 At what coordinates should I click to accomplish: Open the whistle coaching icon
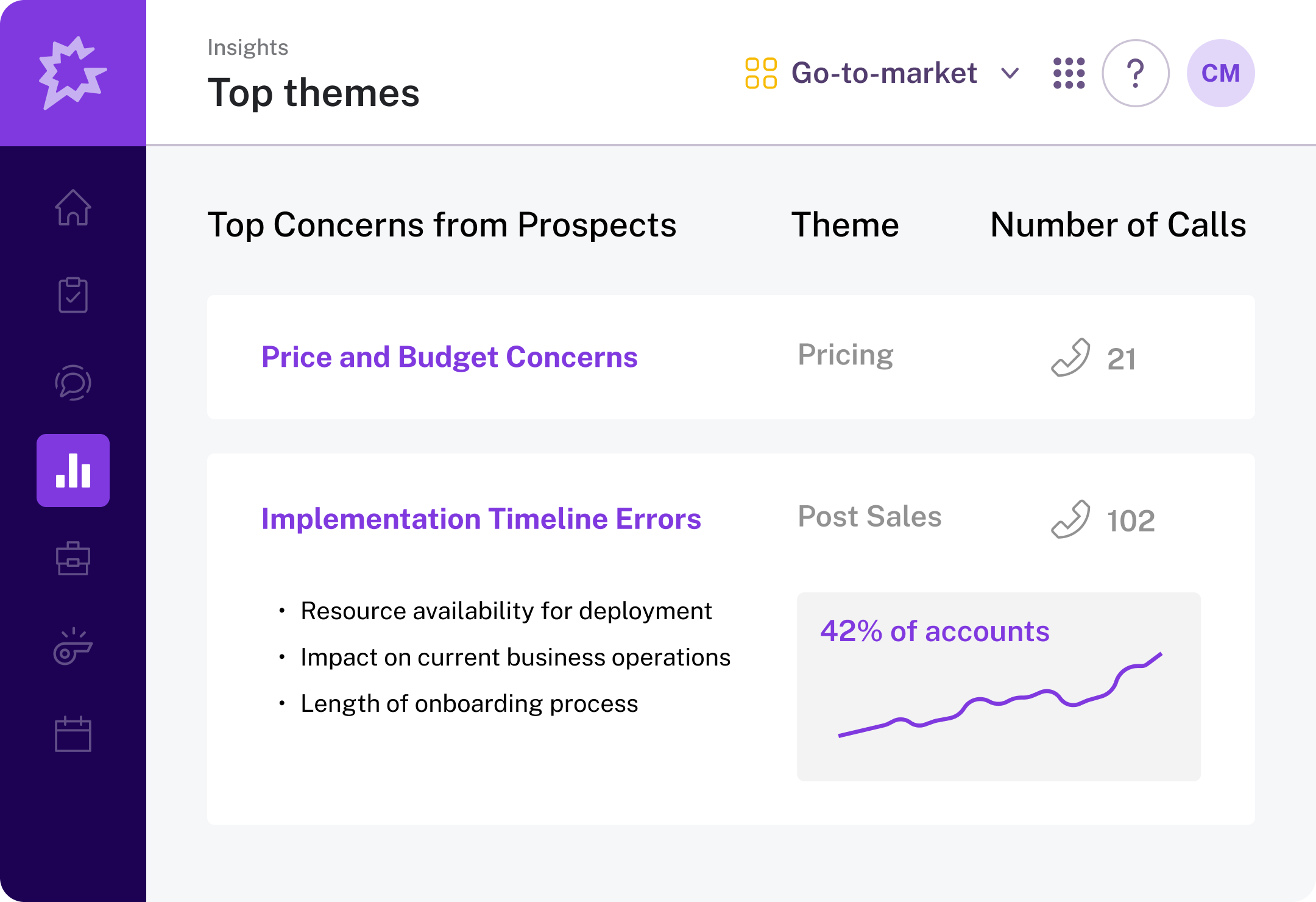click(73, 647)
